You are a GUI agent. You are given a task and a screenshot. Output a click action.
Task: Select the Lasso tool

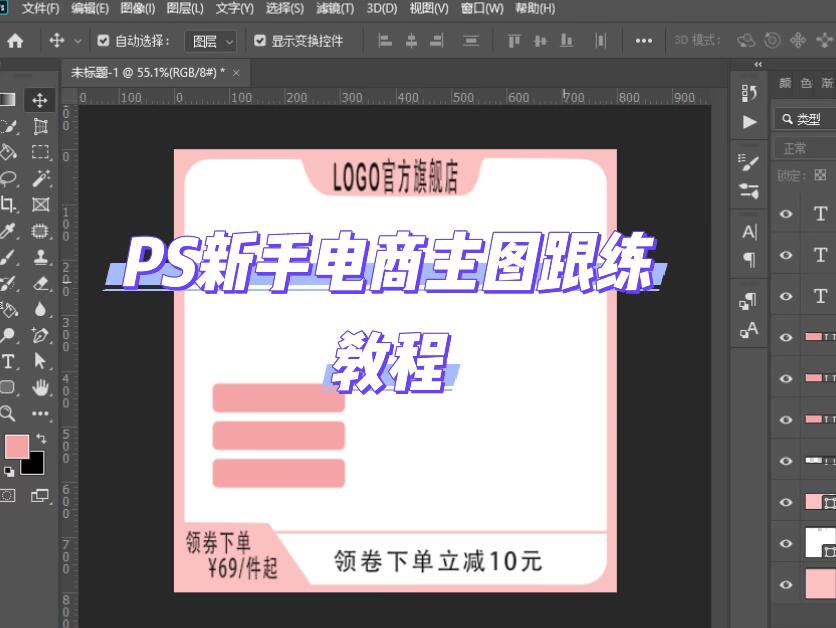[x=7, y=178]
